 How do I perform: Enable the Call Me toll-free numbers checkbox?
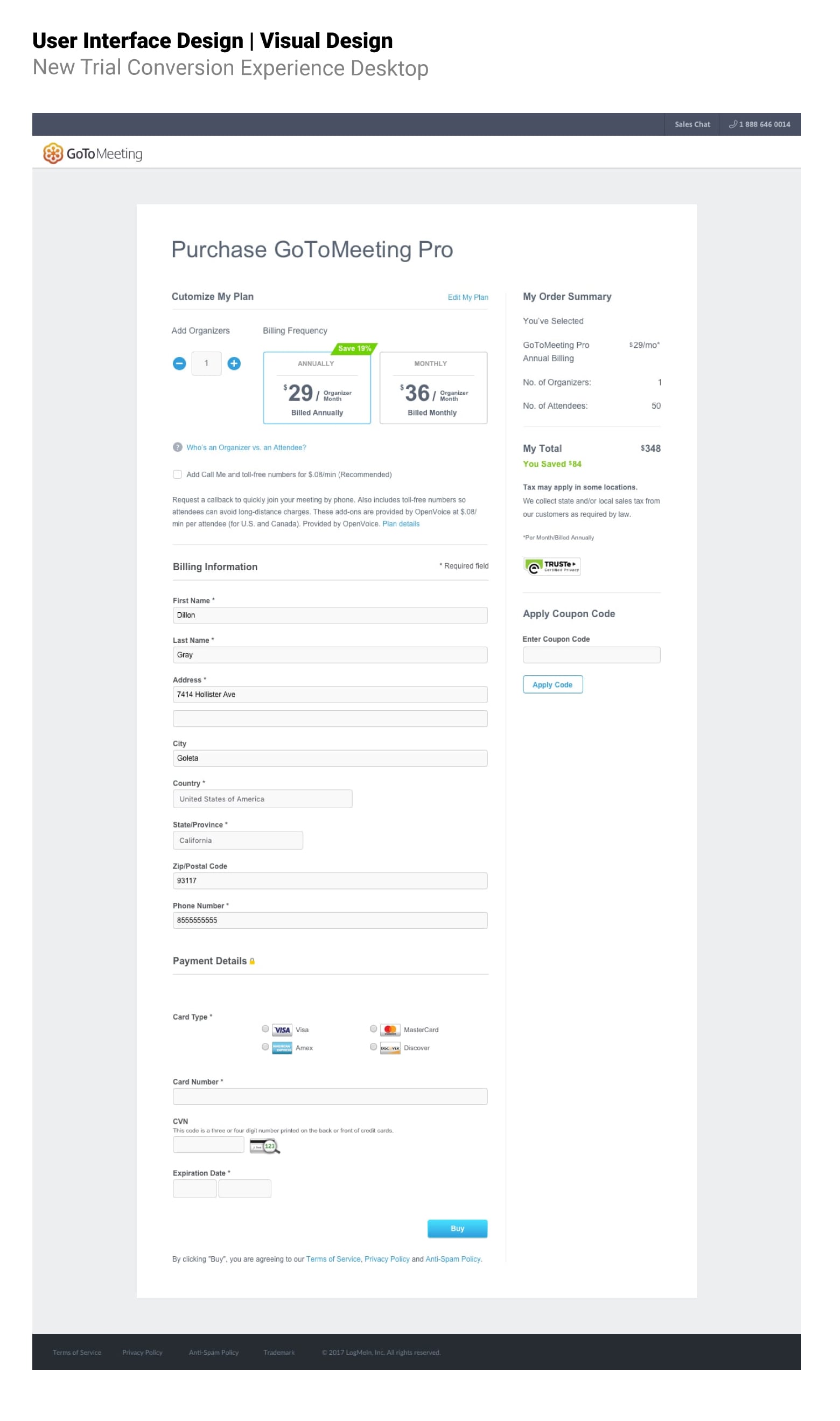click(x=178, y=475)
